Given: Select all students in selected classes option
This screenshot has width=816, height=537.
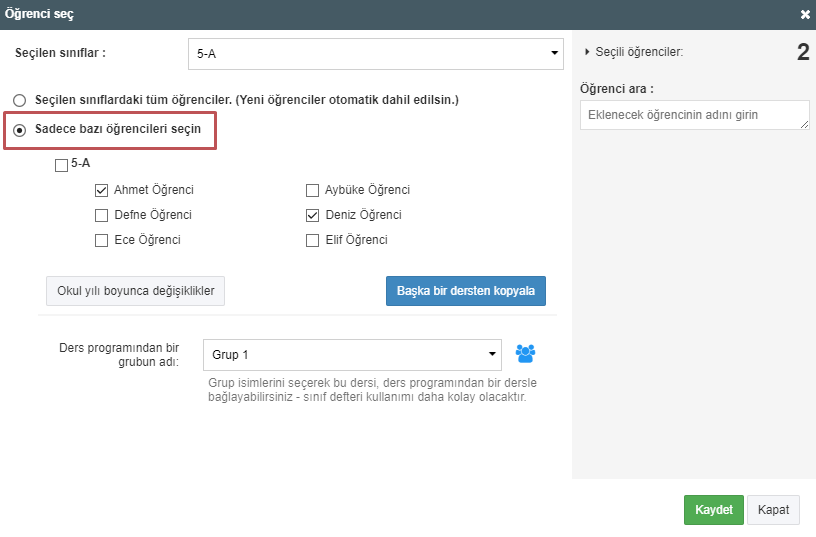Looking at the screenshot, I should [x=20, y=100].
